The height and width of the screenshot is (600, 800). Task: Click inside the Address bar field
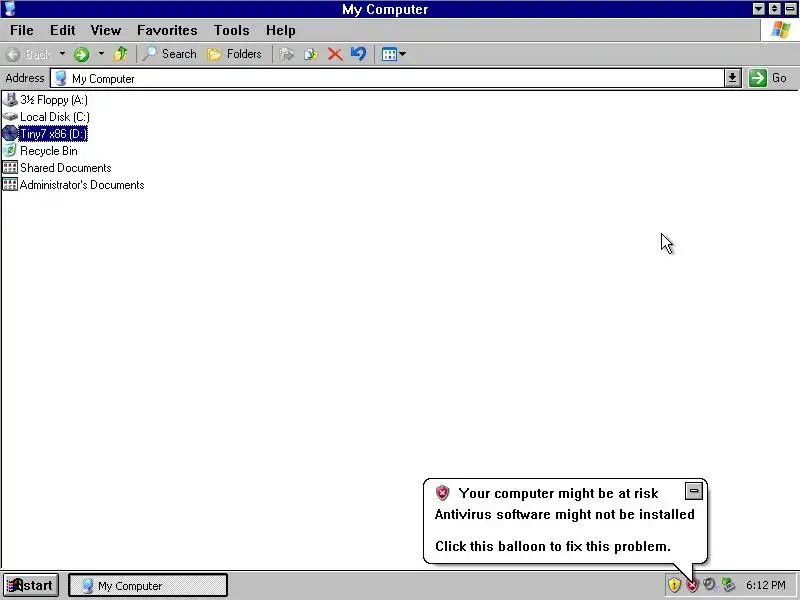pos(387,79)
